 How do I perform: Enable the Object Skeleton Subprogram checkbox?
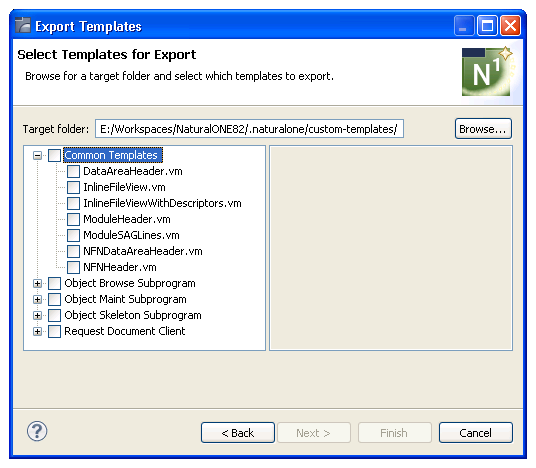tap(54, 315)
